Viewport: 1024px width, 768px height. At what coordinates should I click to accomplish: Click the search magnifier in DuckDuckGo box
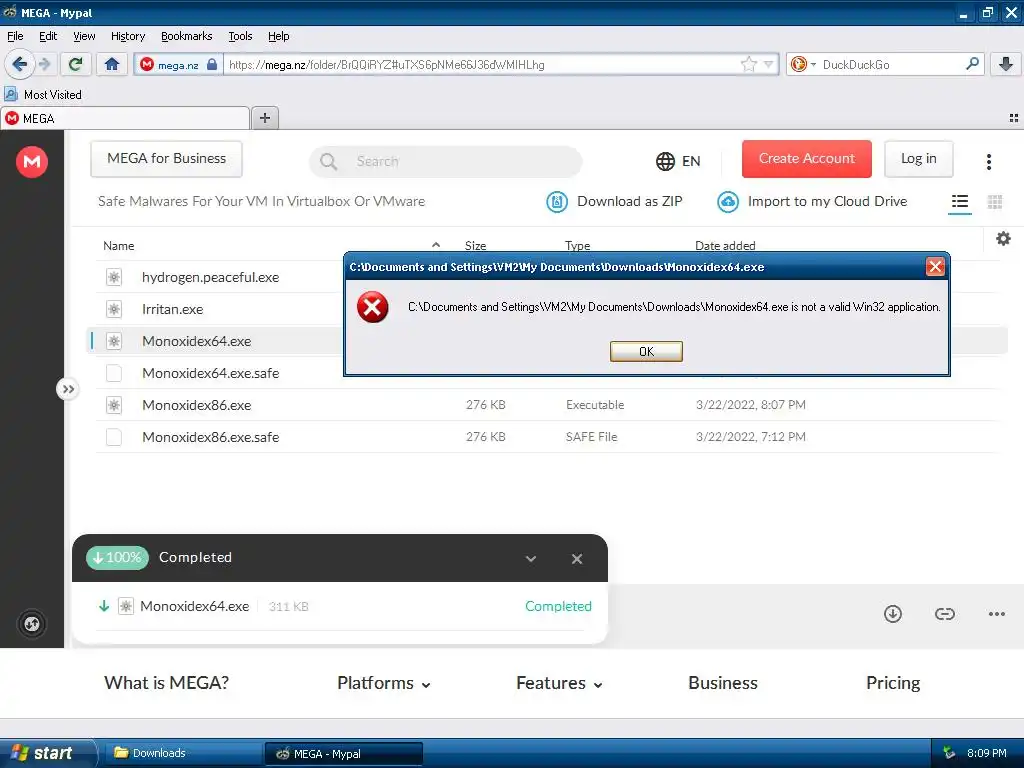coord(972,64)
